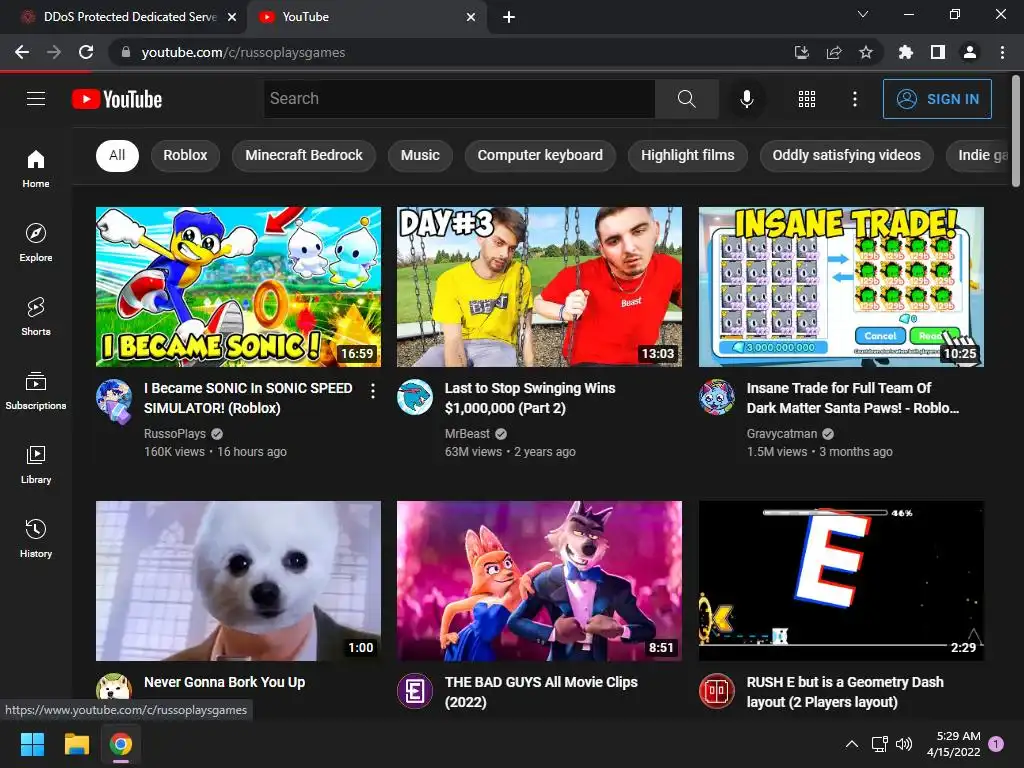This screenshot has width=1024, height=768.
Task: Open Gravycatman channel avatar
Action: 716,397
